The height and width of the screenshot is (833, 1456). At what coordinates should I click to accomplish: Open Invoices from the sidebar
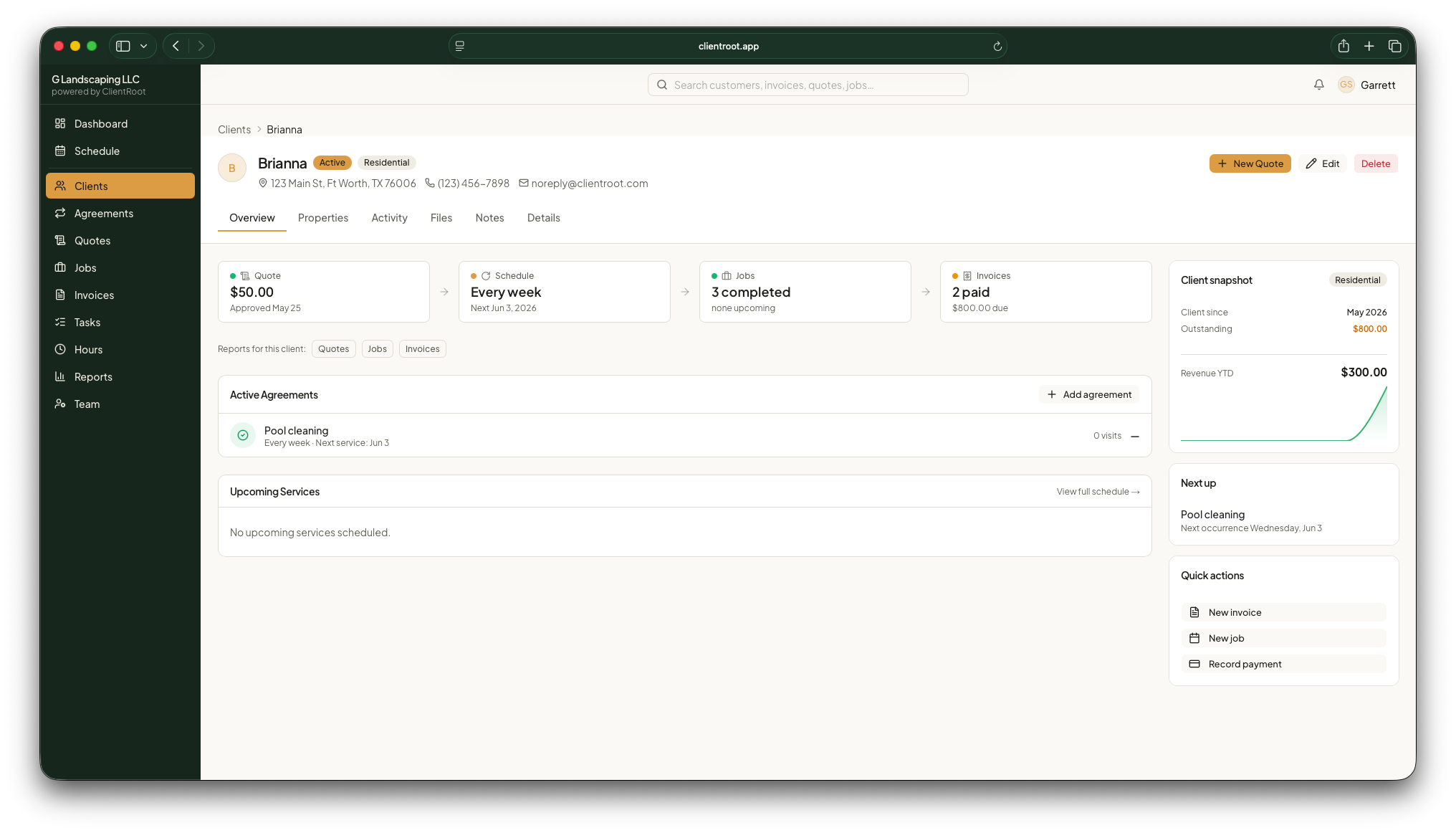point(120,295)
